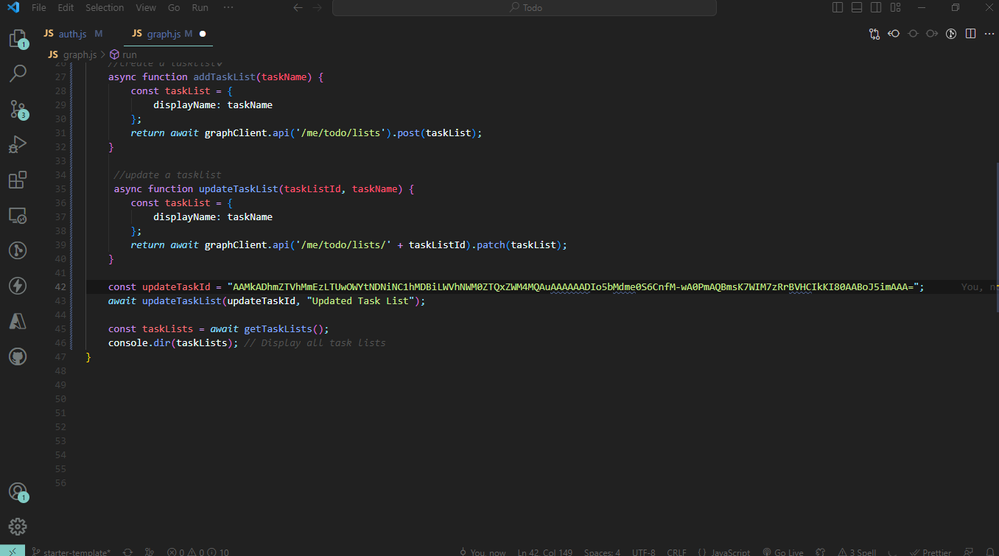Switch to the auth.js tab
The height and width of the screenshot is (556, 999).
coord(73,34)
